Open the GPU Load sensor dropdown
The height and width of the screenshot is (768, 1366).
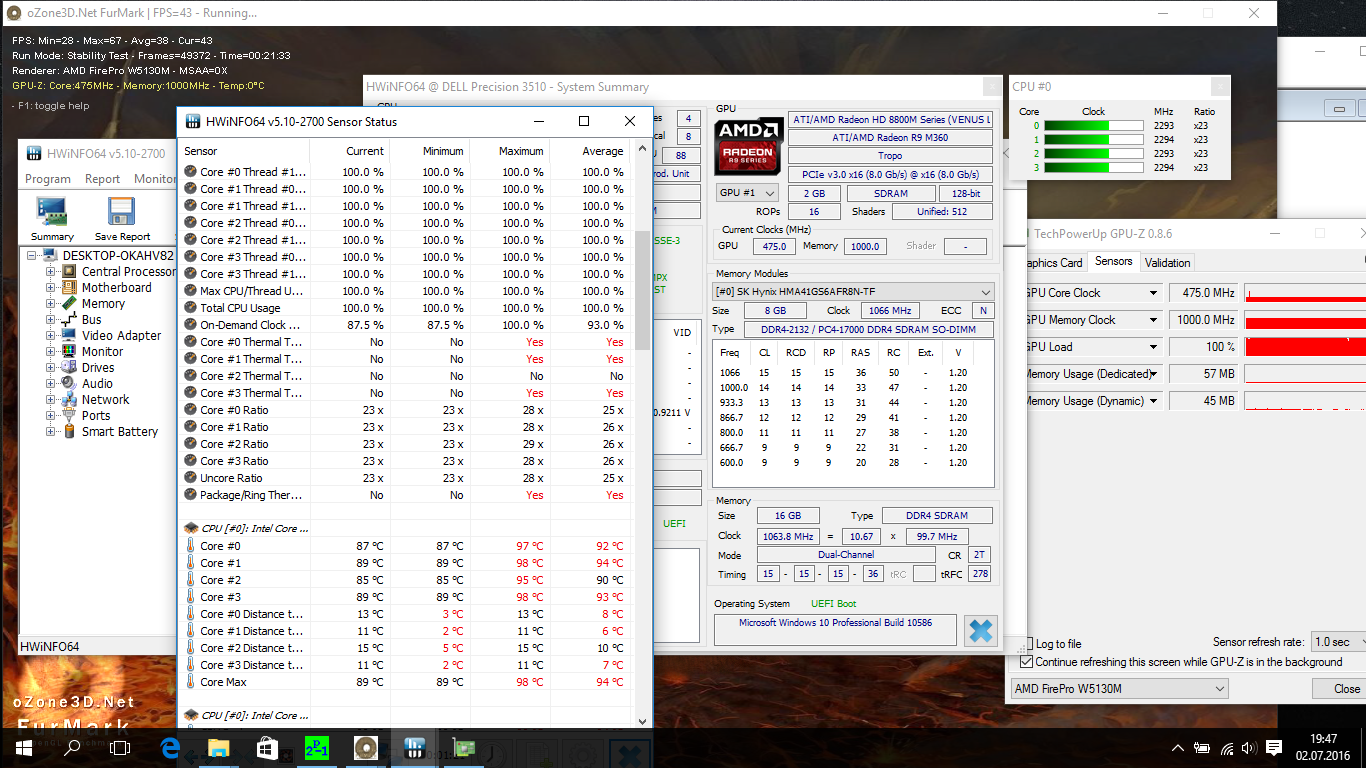(x=1153, y=347)
